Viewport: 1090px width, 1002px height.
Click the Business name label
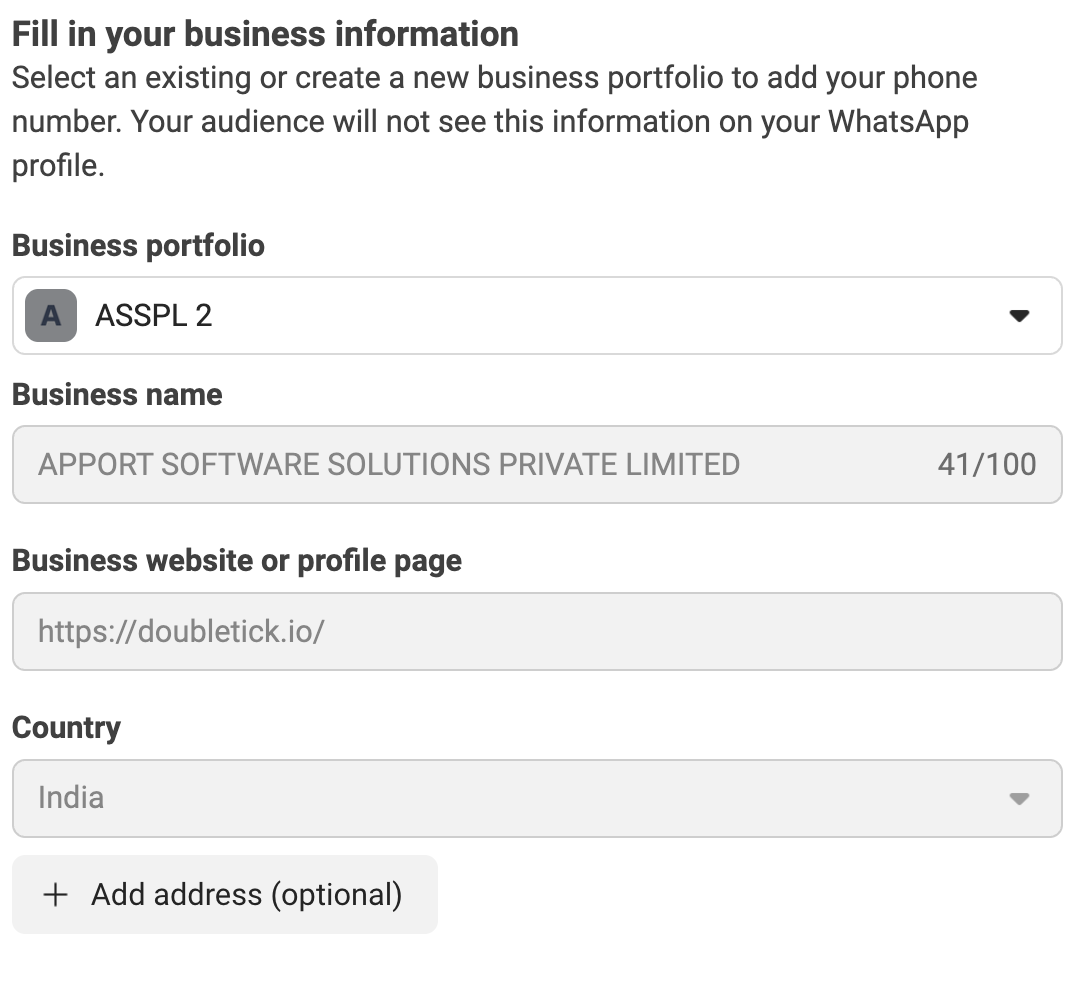click(x=117, y=395)
